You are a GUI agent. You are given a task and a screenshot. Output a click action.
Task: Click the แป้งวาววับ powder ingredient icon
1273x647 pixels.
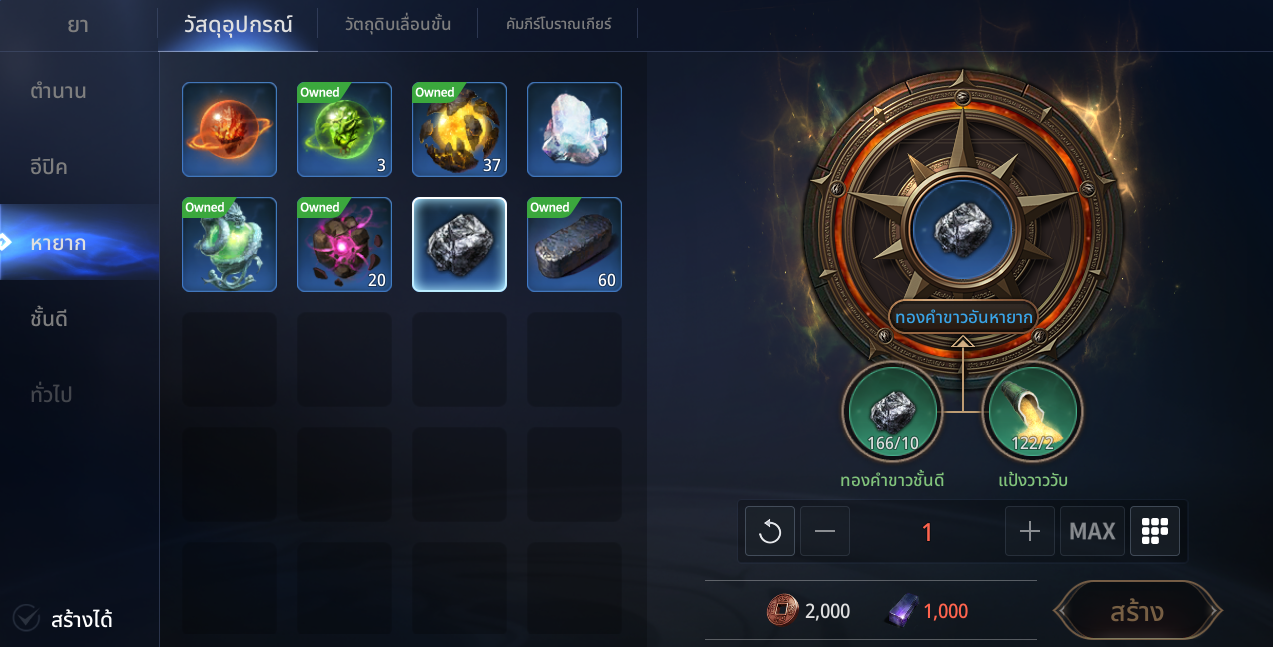click(1033, 411)
